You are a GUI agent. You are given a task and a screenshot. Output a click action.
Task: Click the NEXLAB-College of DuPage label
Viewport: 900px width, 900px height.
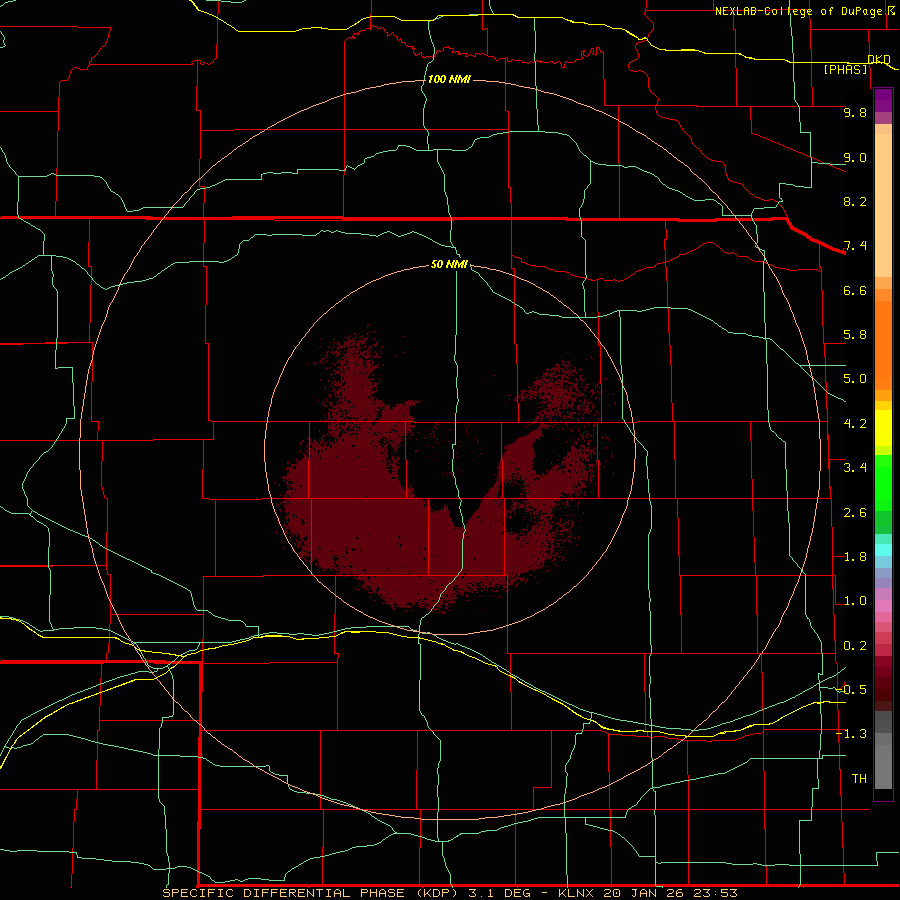(798, 11)
